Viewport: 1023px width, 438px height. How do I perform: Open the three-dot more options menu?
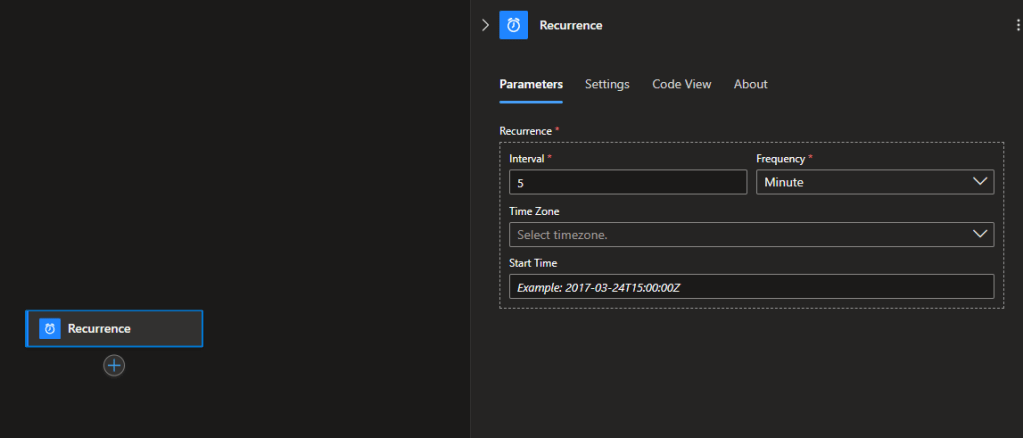point(1017,25)
